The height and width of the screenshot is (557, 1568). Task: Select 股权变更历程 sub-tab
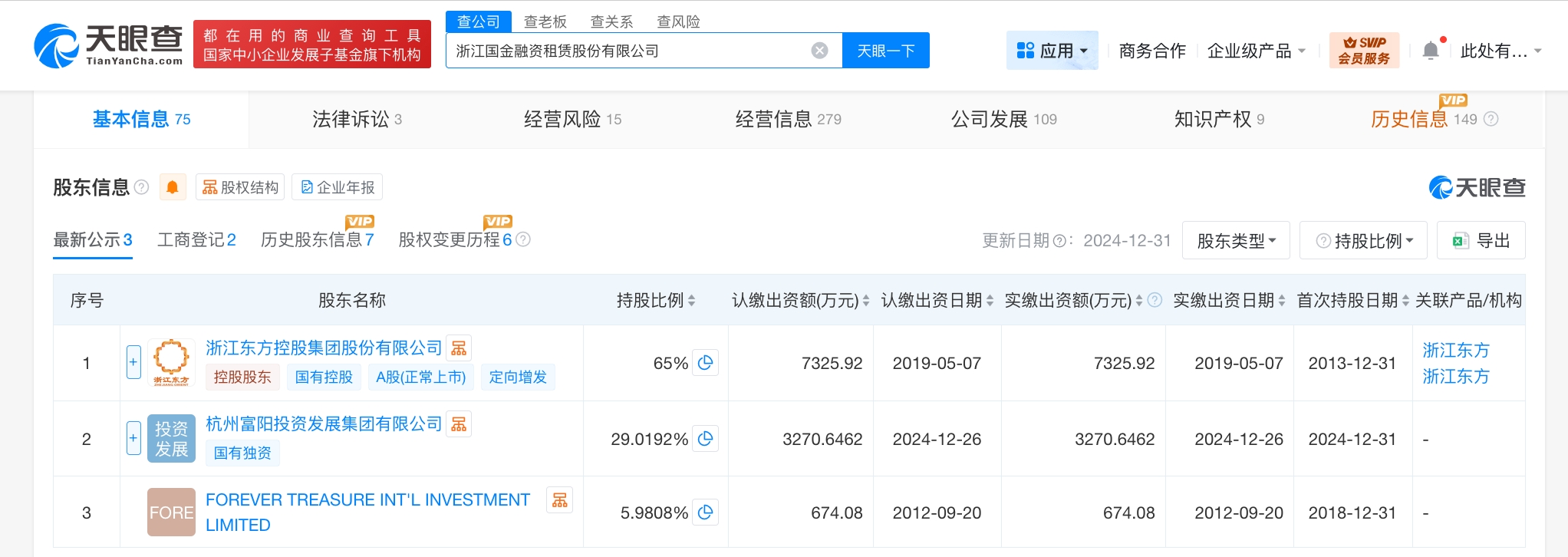click(455, 240)
